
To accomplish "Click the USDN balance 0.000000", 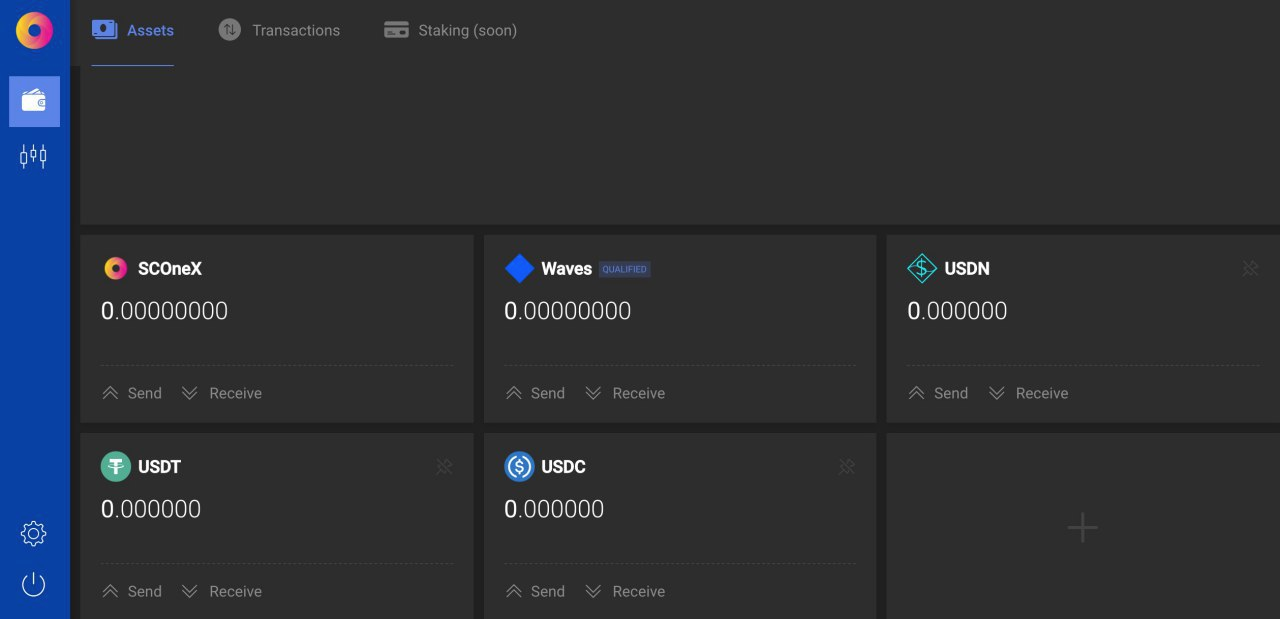I will 957,311.
